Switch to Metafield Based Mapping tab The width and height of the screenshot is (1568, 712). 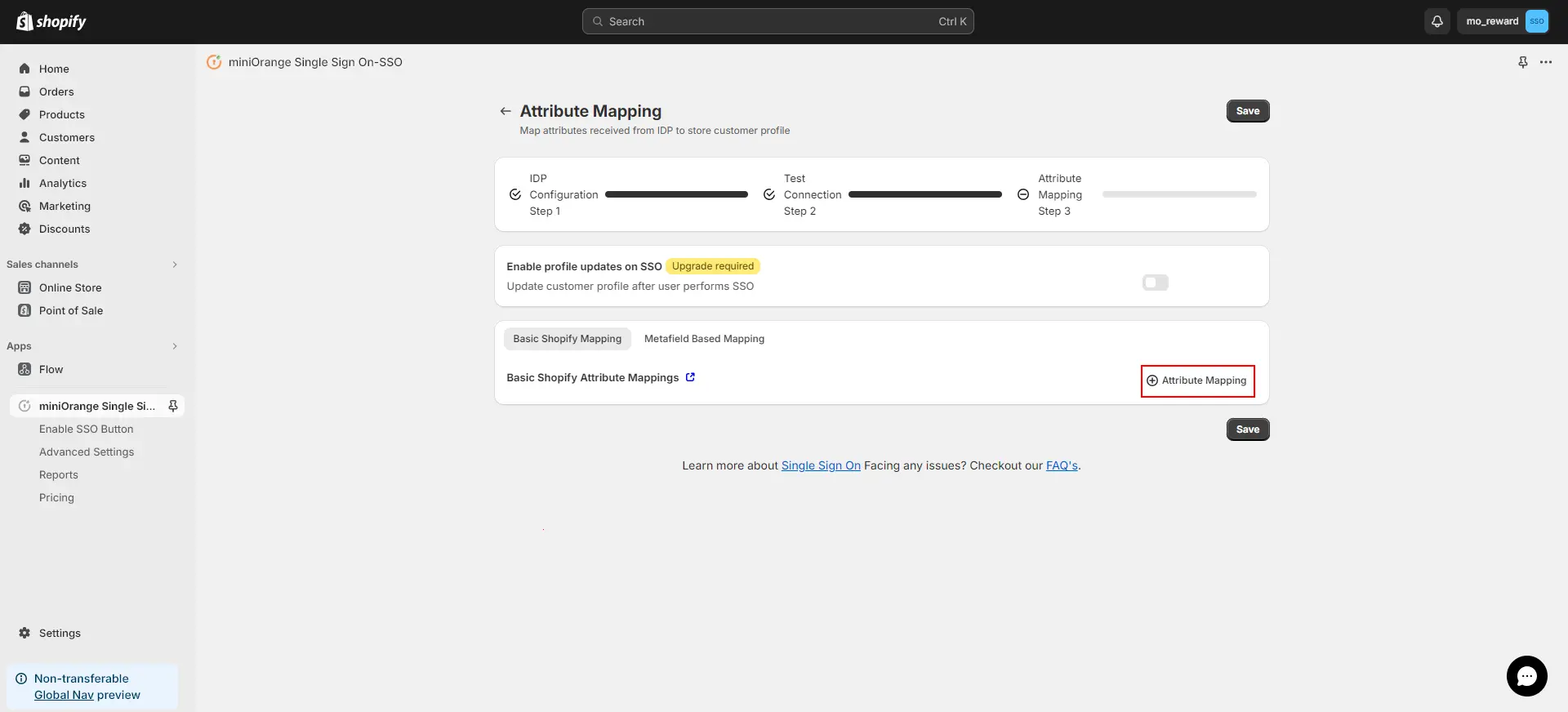point(705,339)
